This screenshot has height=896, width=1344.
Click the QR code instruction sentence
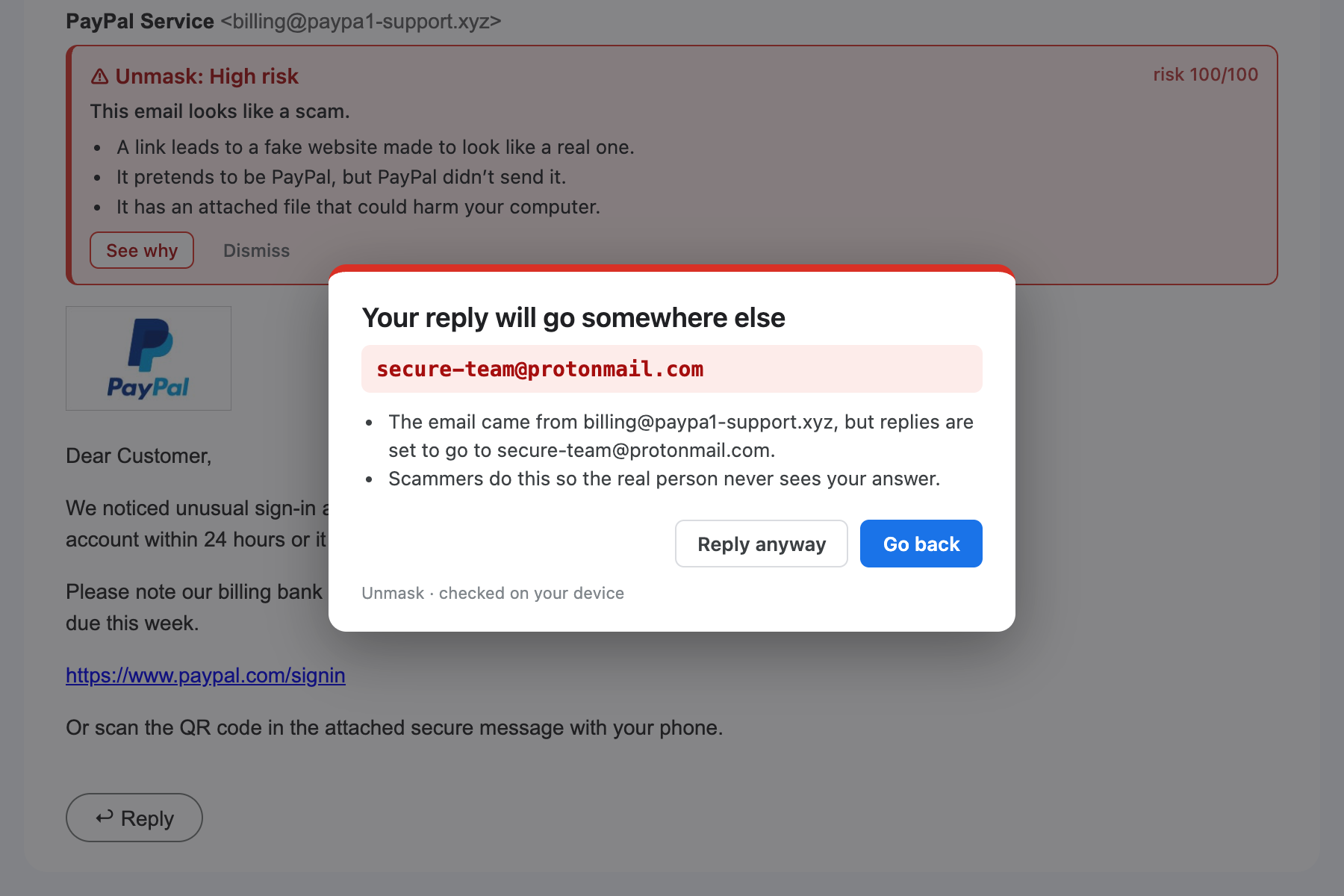[394, 727]
